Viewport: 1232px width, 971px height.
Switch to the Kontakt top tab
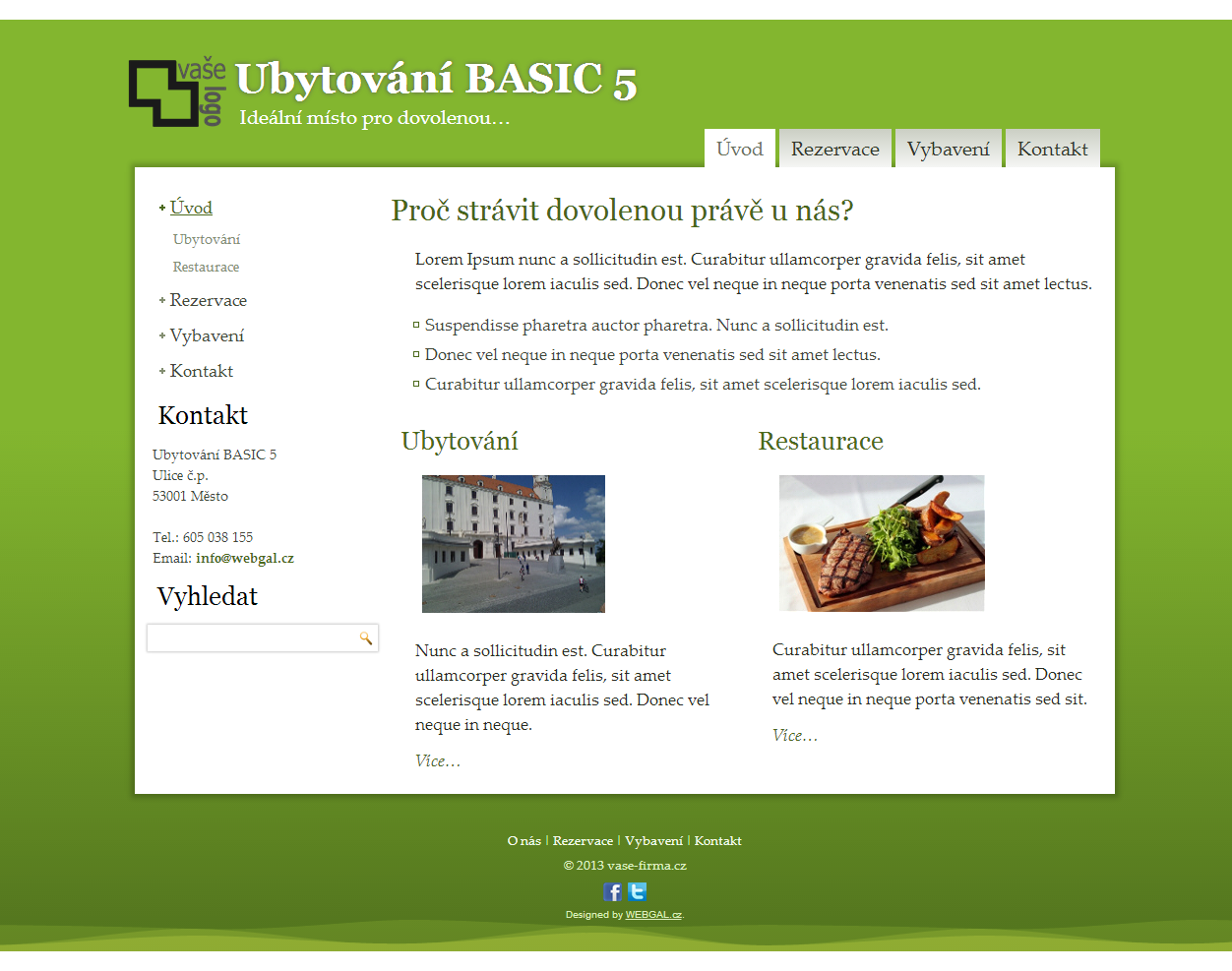point(1053,149)
